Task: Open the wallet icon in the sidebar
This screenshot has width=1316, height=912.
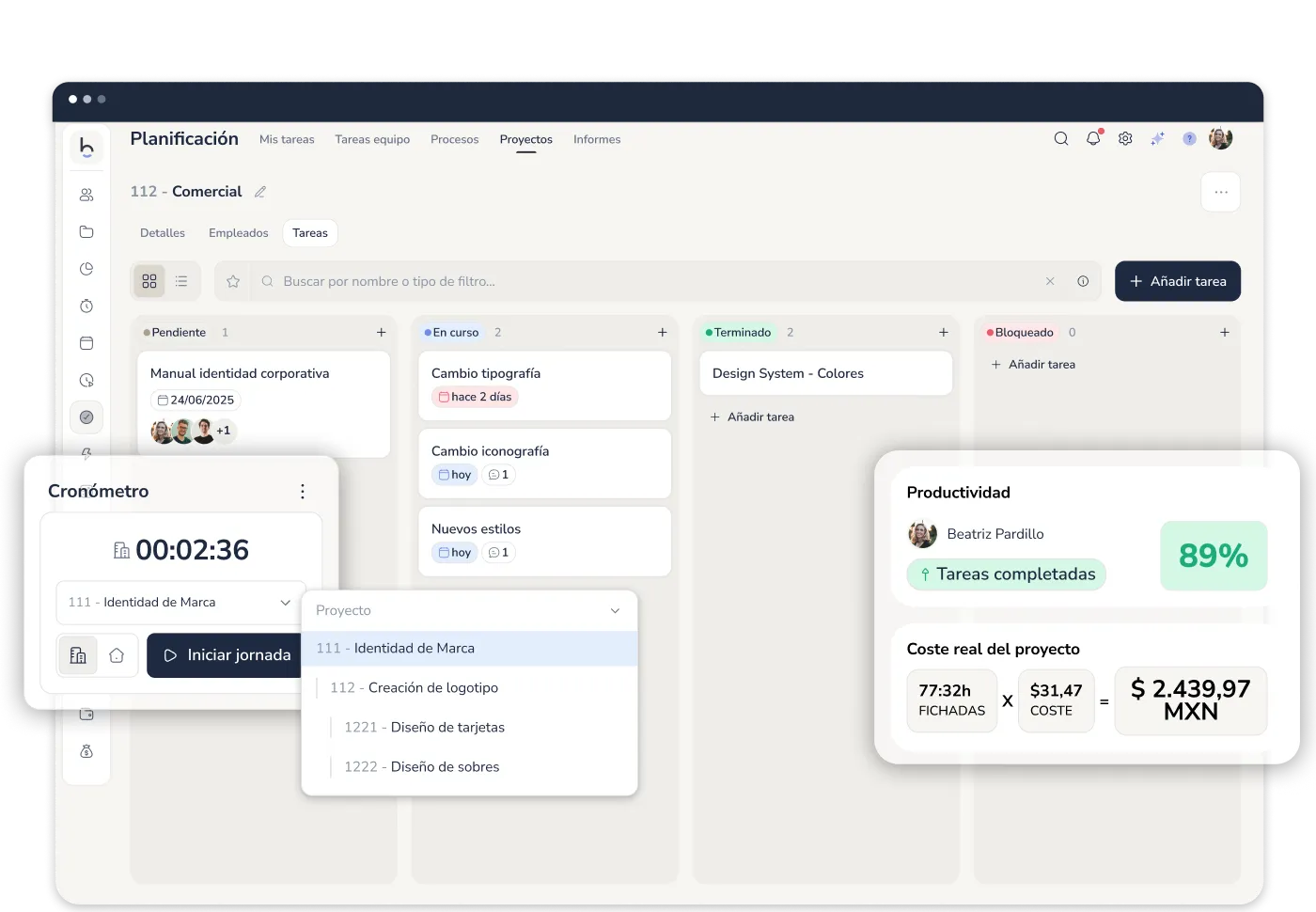Action: (86, 715)
